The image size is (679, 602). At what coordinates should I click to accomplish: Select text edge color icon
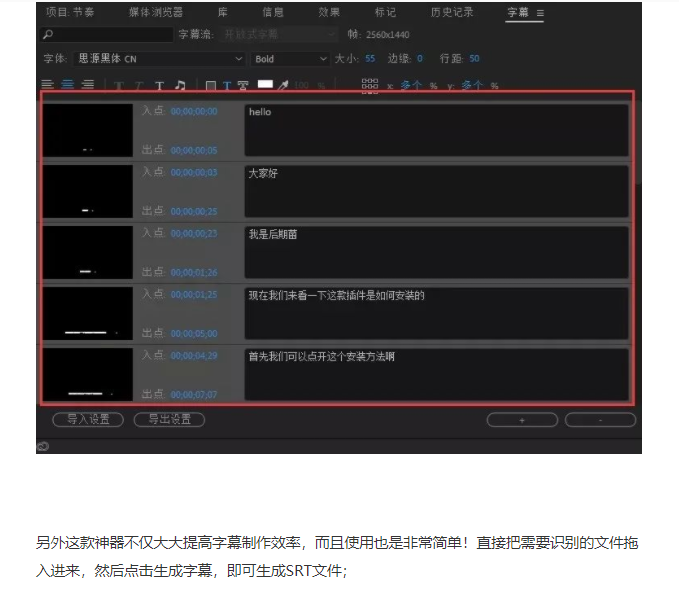tap(243, 86)
